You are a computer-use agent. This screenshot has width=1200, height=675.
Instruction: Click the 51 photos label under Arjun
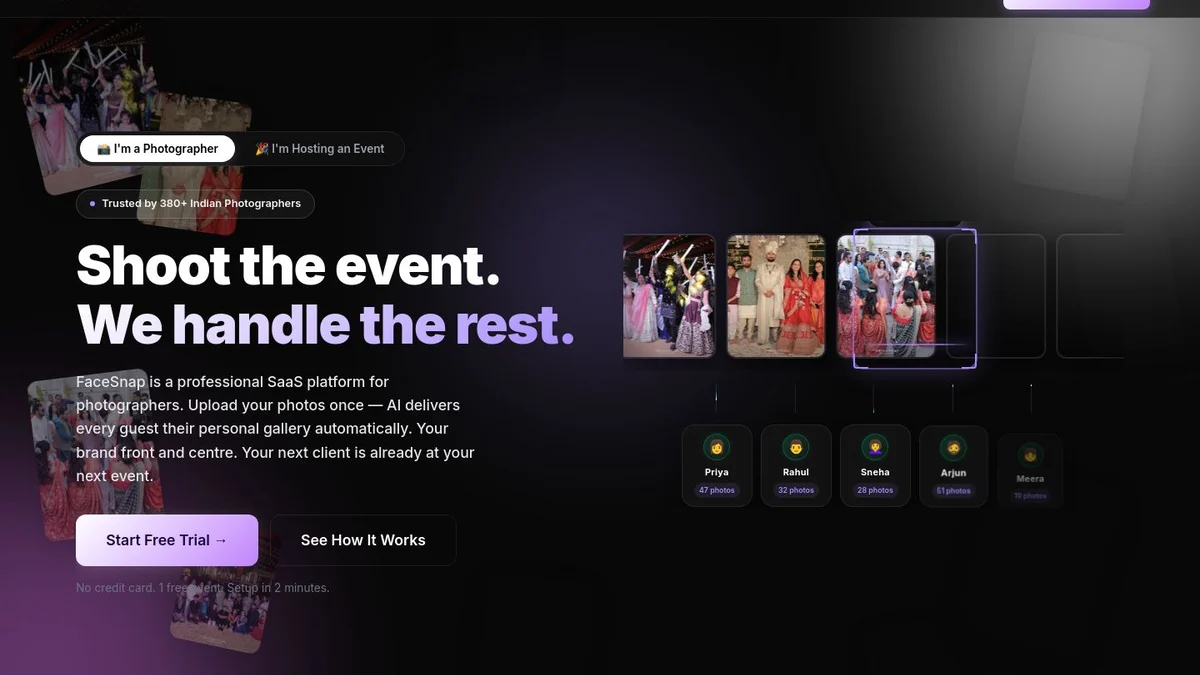coord(953,491)
